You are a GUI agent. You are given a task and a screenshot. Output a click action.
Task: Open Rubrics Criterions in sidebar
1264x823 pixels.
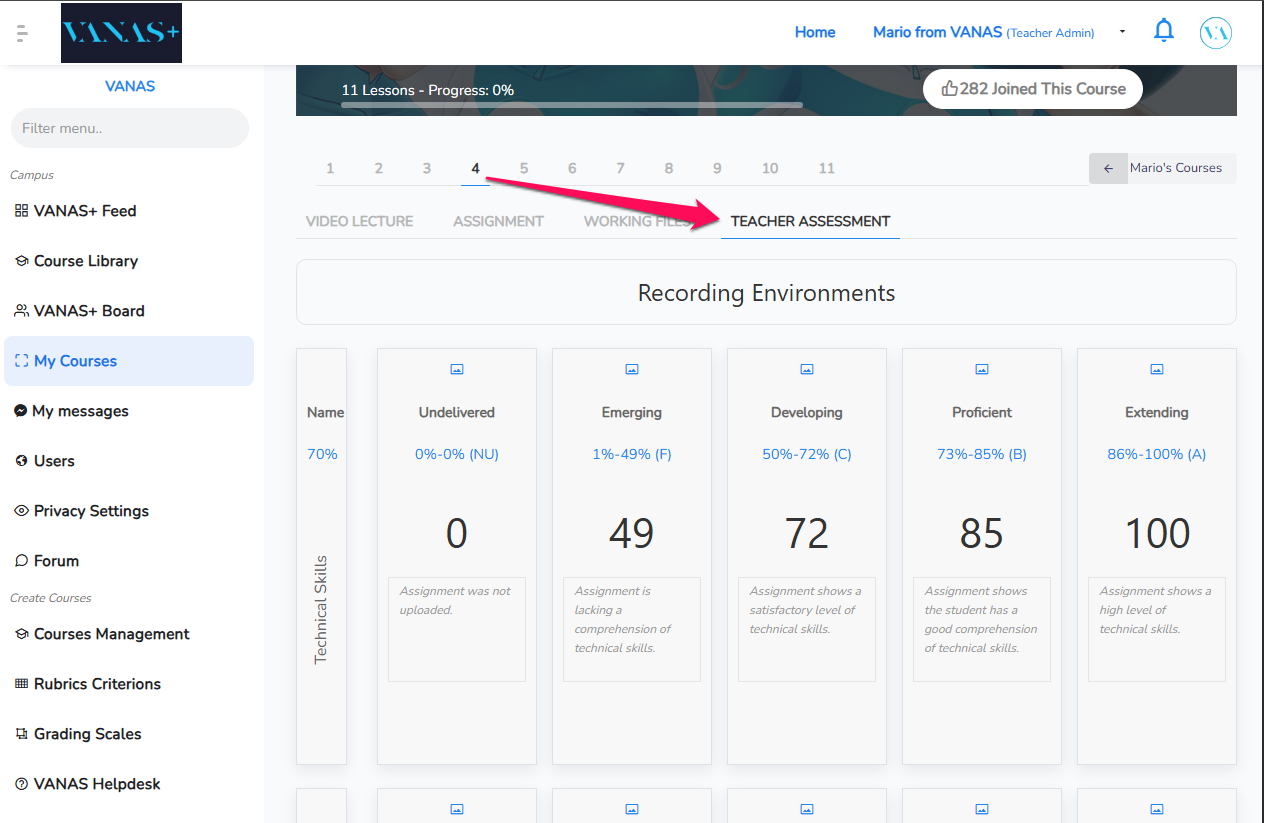129,684
